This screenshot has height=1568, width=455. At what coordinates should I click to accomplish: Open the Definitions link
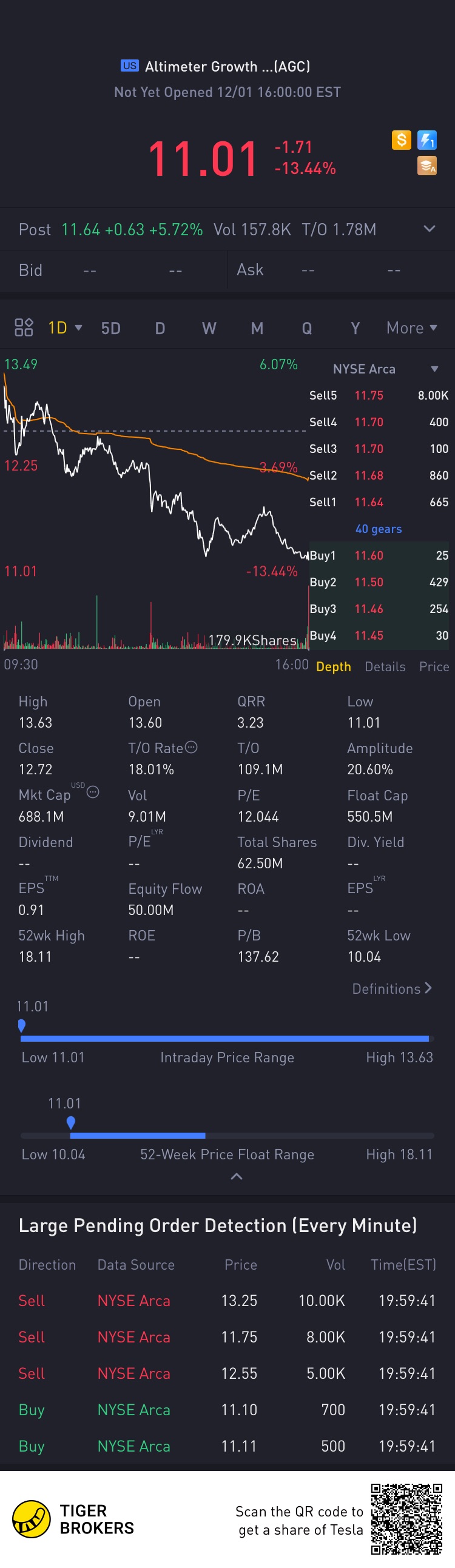point(393,988)
